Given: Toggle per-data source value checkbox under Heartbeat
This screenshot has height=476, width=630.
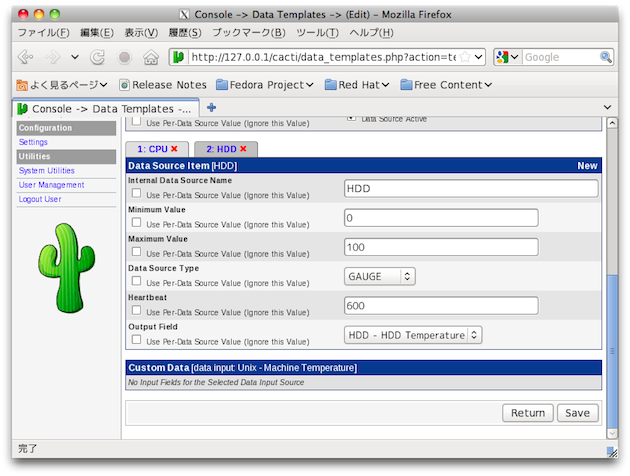Looking at the screenshot, I should pyautogui.click(x=136, y=310).
